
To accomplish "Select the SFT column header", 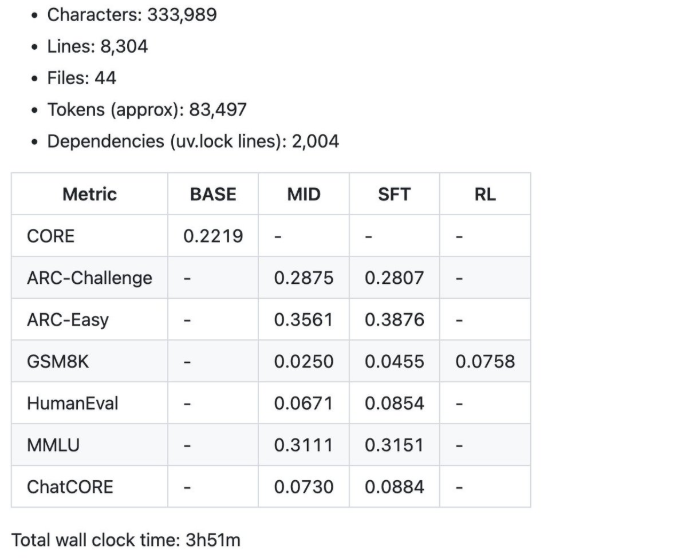I will (x=394, y=194).
